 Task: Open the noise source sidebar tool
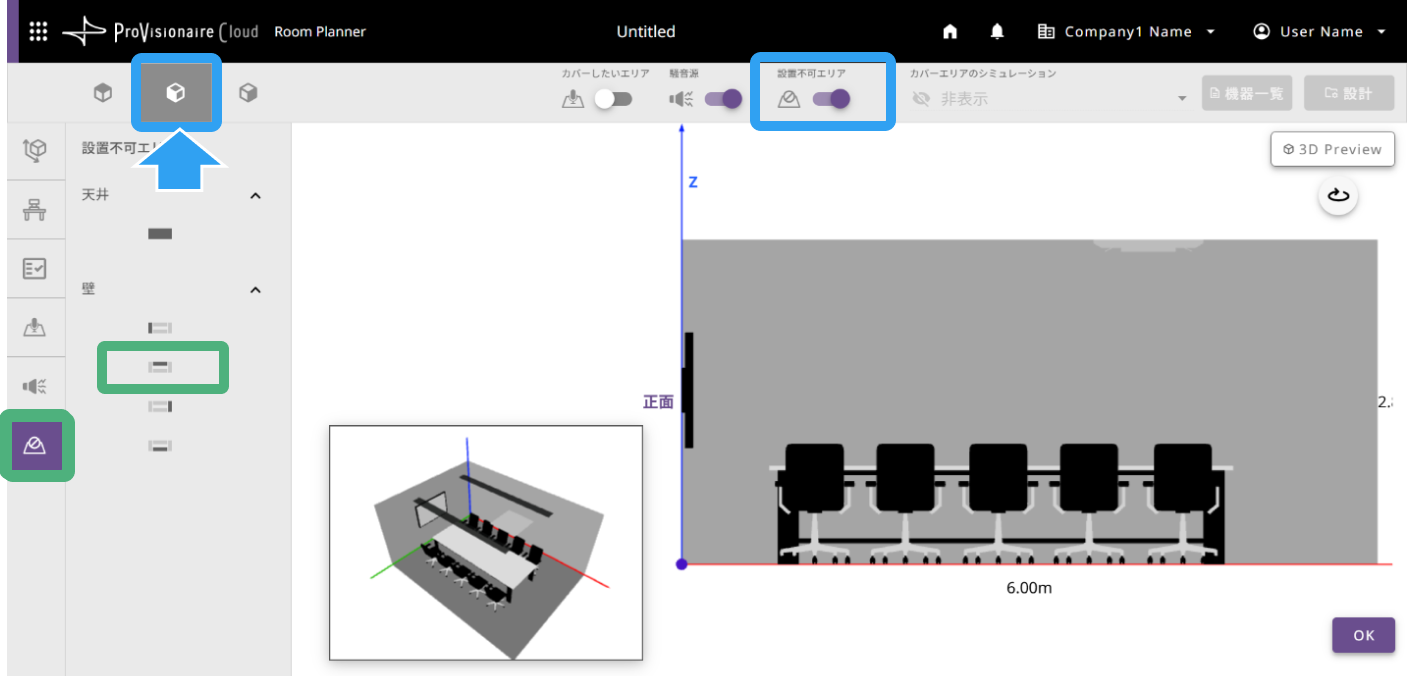[35, 386]
